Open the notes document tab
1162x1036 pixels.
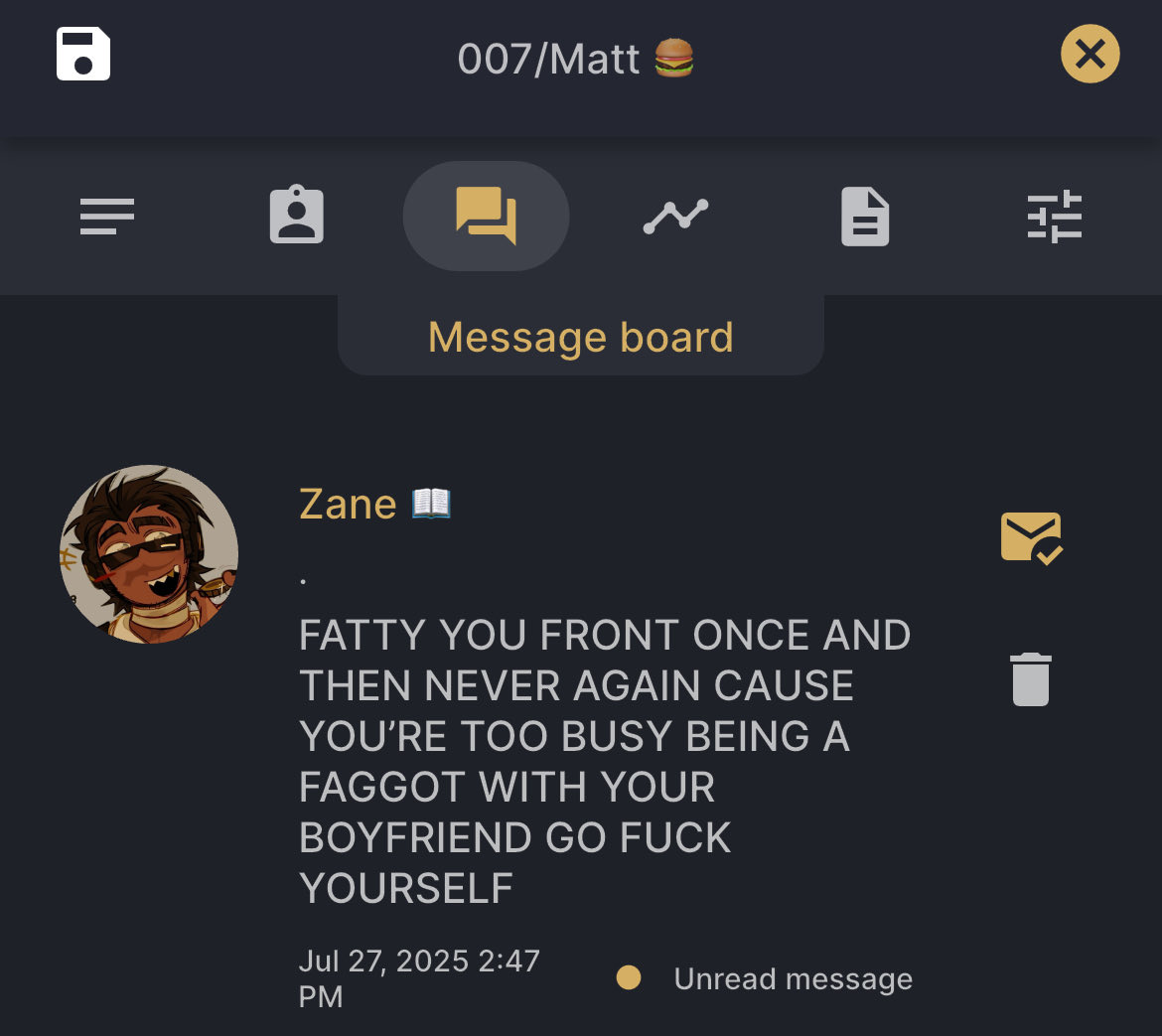coord(865,216)
